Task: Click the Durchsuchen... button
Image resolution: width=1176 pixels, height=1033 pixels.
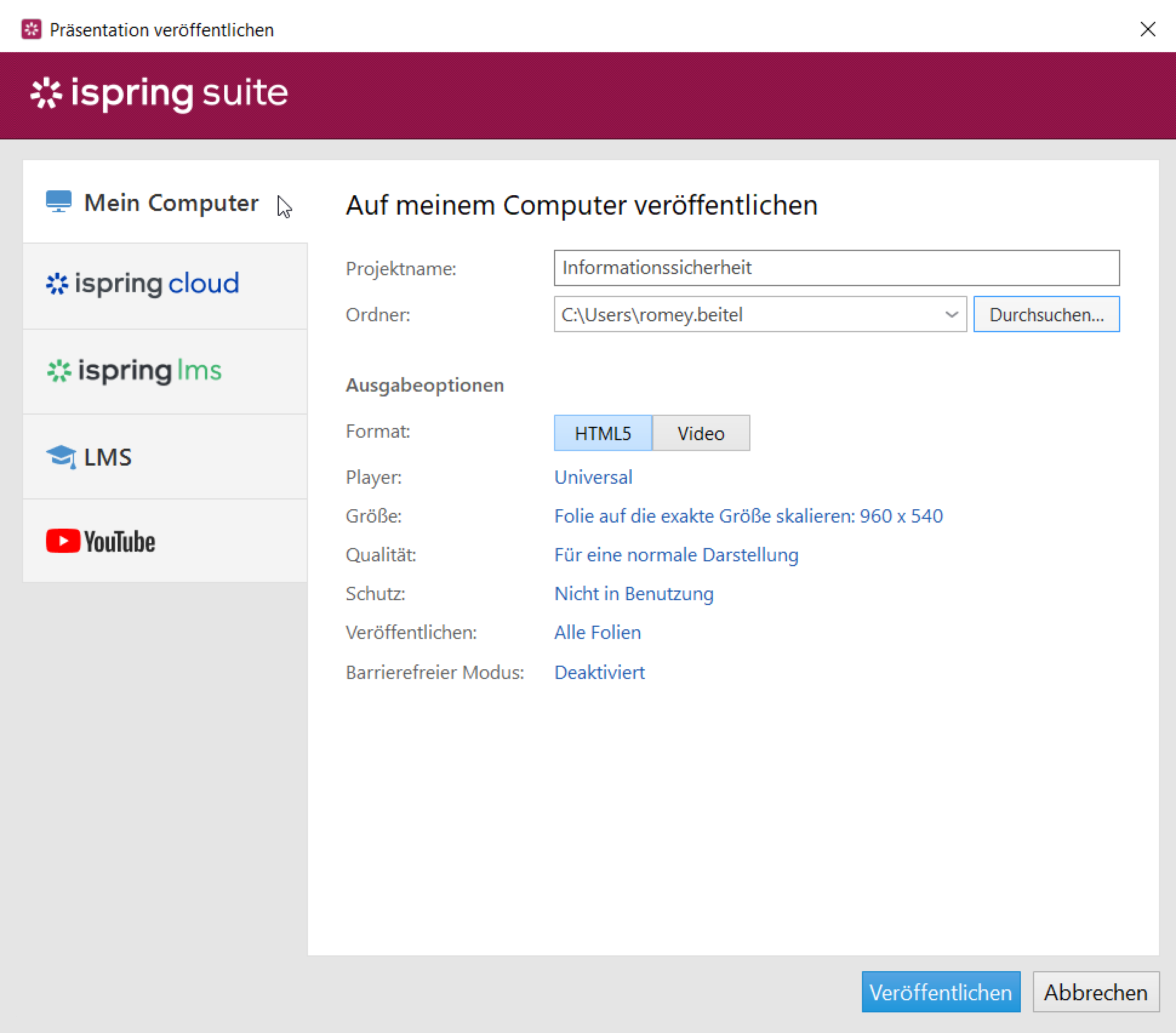Action: pos(1046,315)
